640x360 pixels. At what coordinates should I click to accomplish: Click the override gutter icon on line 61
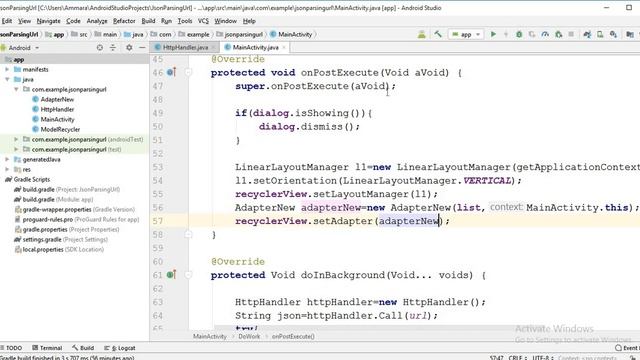pyautogui.click(x=171, y=275)
